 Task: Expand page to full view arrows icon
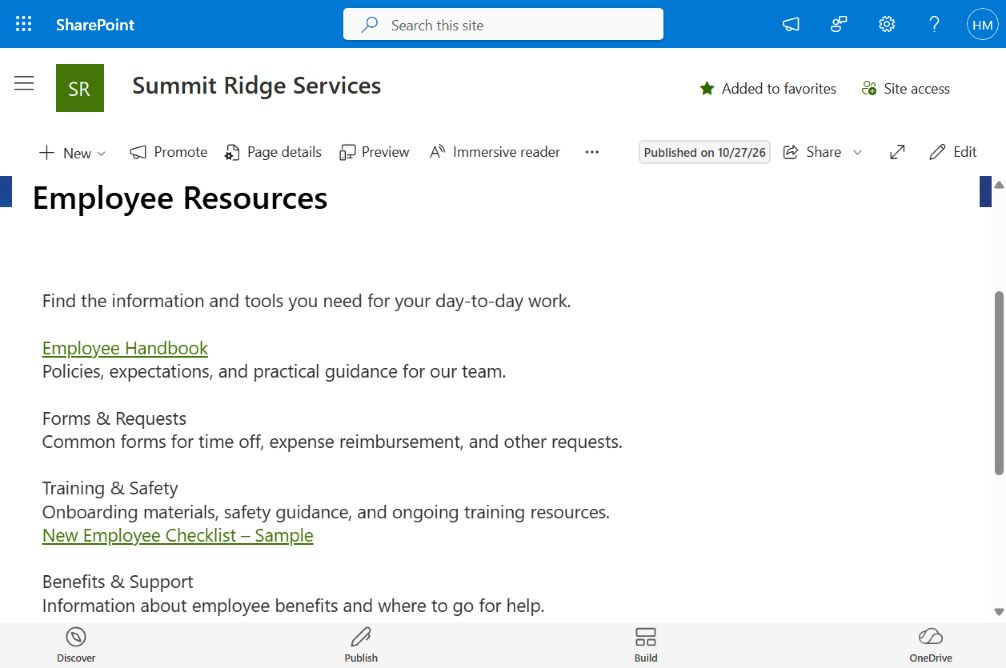pos(897,152)
